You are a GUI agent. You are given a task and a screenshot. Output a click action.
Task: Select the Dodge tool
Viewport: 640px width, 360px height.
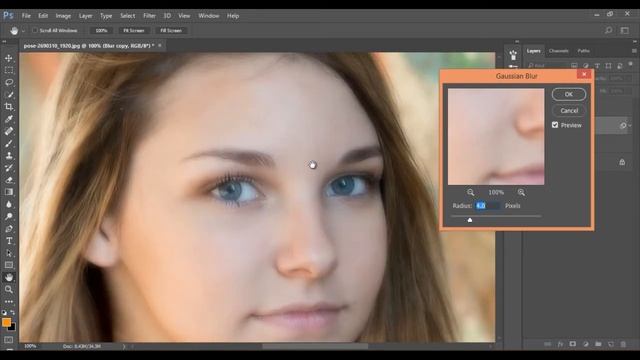(x=9, y=216)
